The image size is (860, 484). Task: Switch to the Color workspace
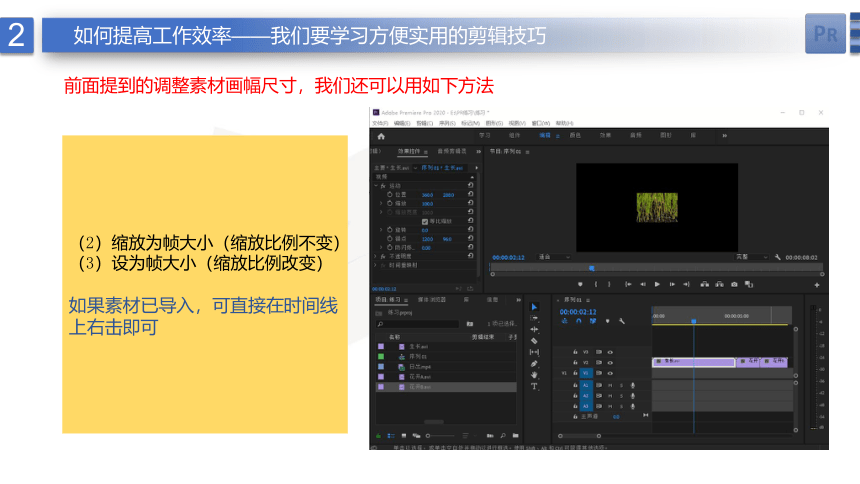[x=575, y=136]
